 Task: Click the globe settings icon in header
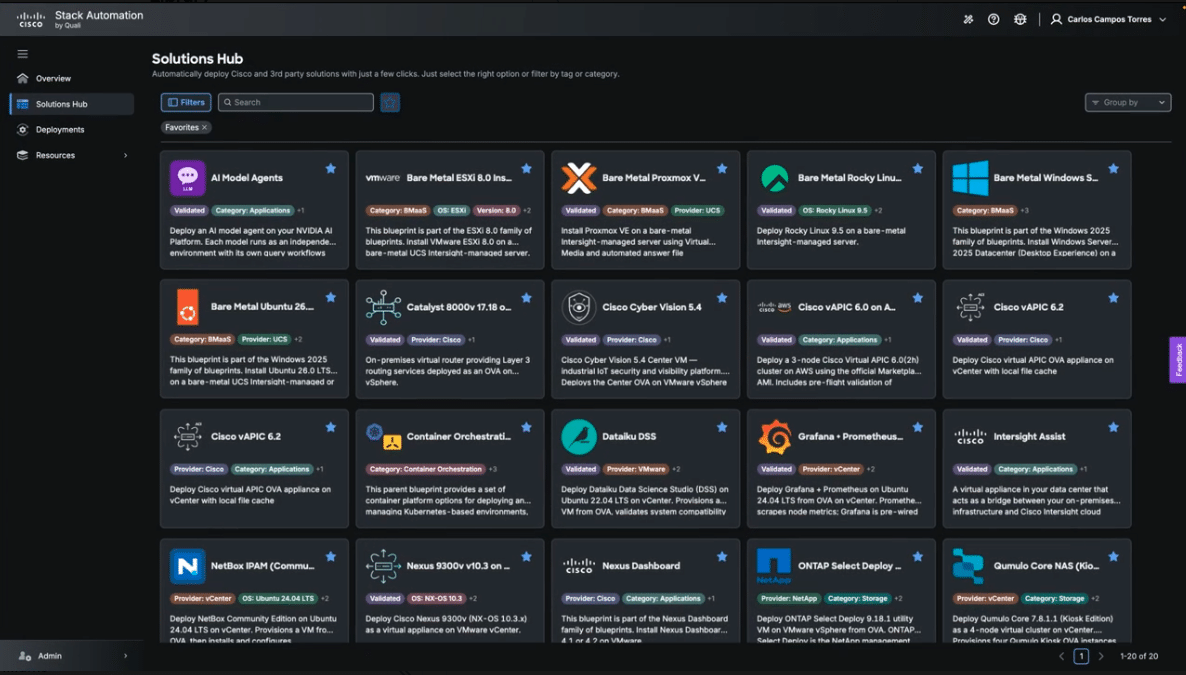1020,20
